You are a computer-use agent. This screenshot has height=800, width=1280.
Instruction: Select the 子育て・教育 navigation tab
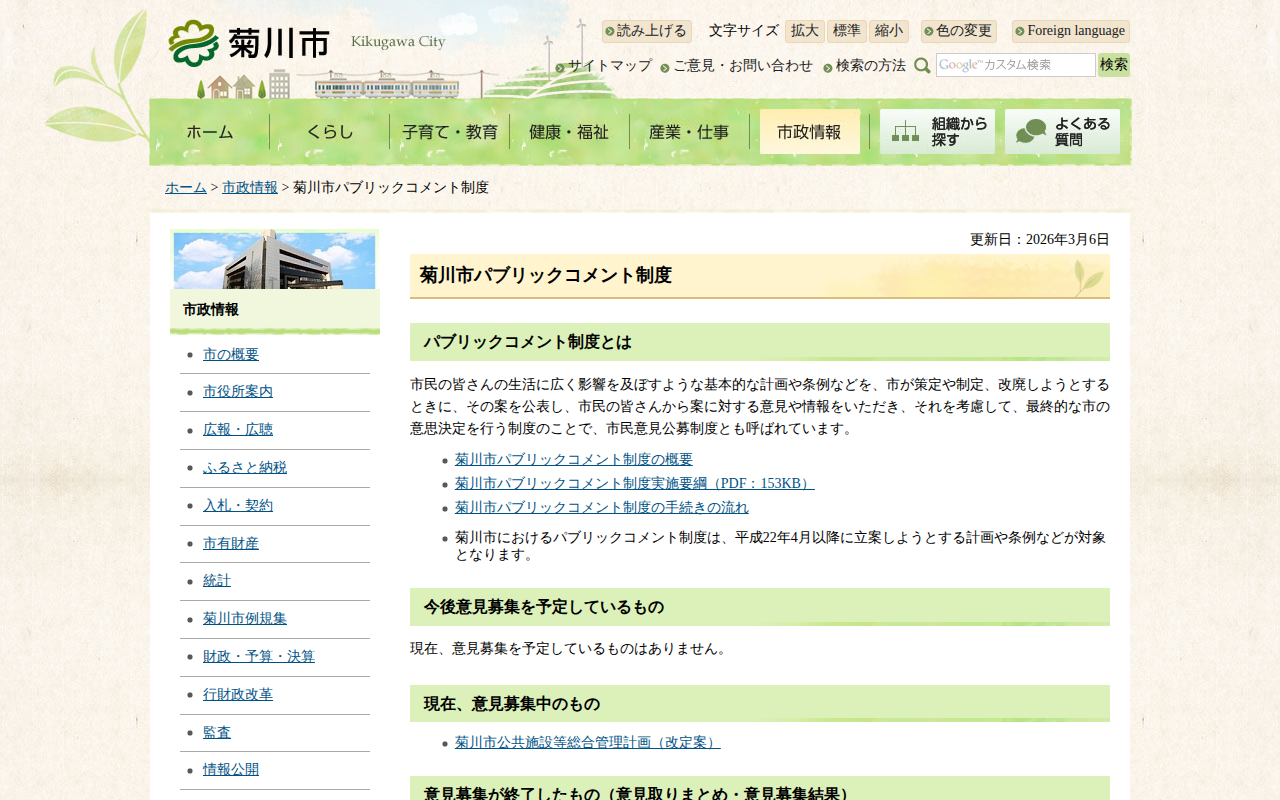click(x=449, y=132)
